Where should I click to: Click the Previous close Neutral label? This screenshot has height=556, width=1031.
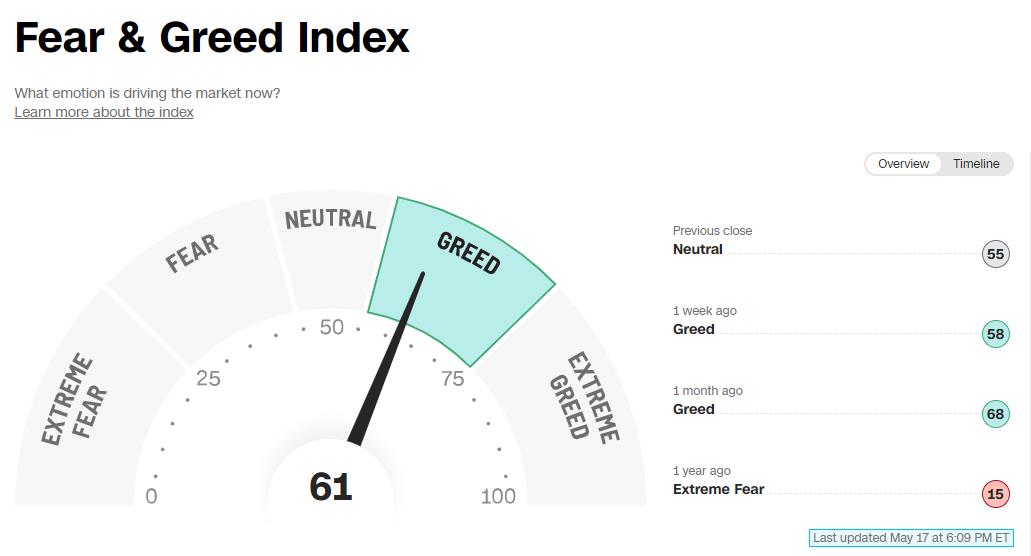pyautogui.click(x=698, y=250)
